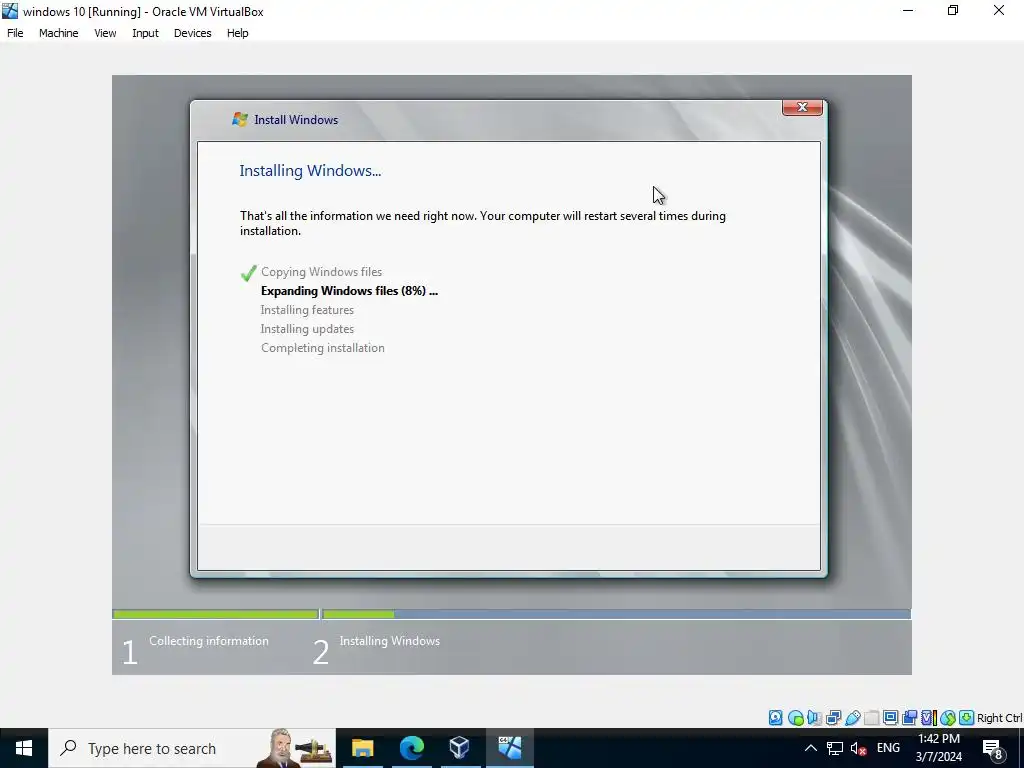Screen dimensions: 1024x768
Task: Click the network icon in system tray
Action: click(x=835, y=748)
